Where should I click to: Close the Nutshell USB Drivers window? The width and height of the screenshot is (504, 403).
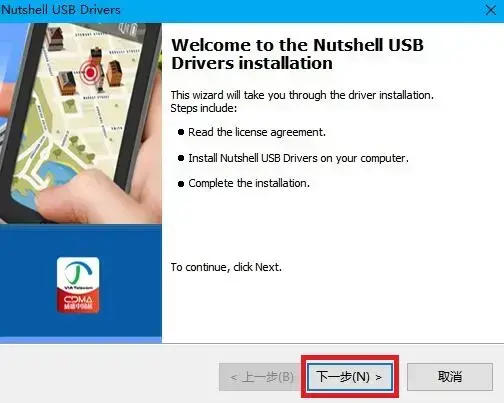tap(490, 10)
